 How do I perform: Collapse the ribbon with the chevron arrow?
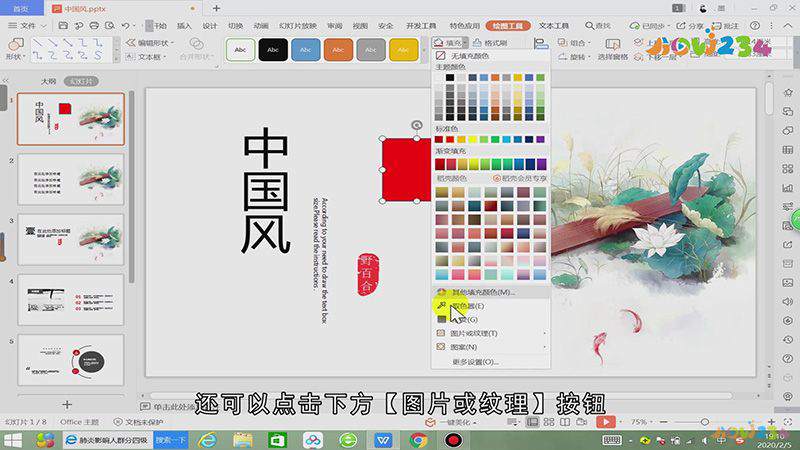coord(789,26)
